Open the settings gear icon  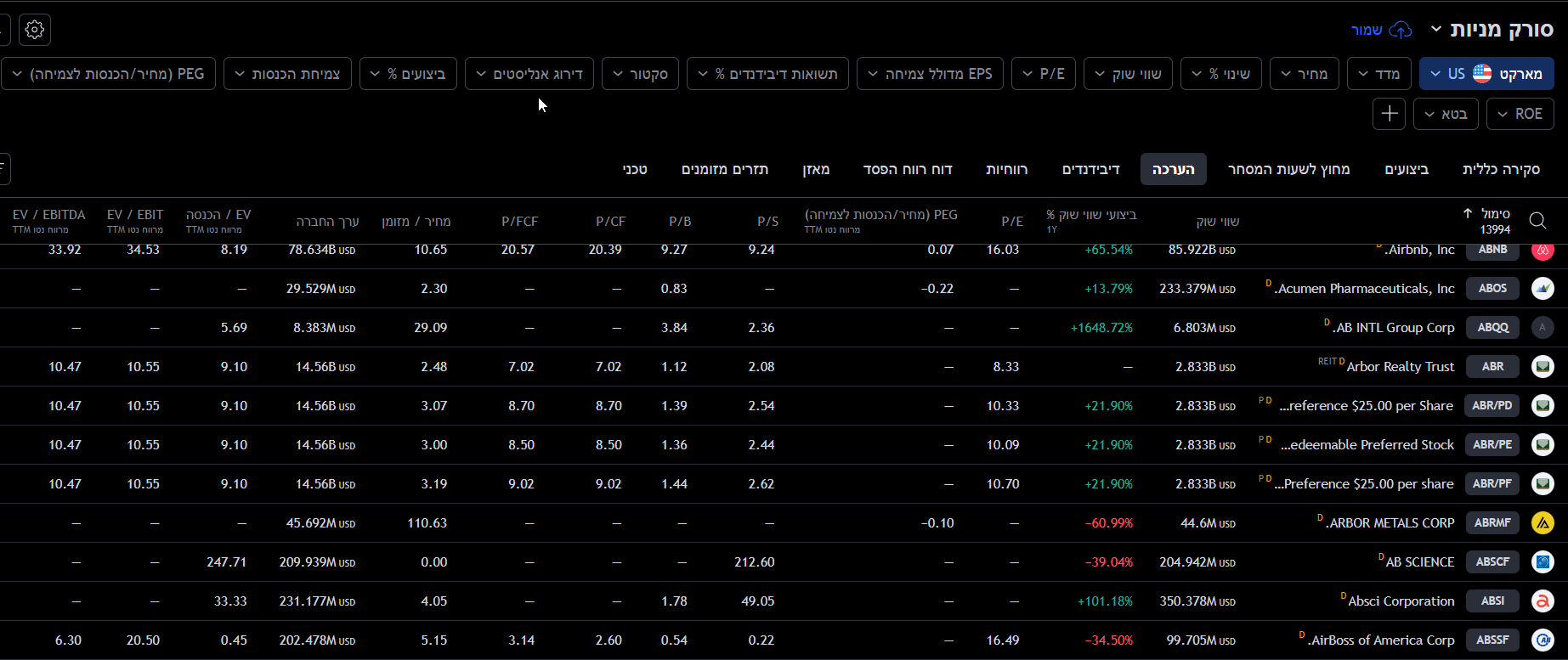pyautogui.click(x=35, y=30)
